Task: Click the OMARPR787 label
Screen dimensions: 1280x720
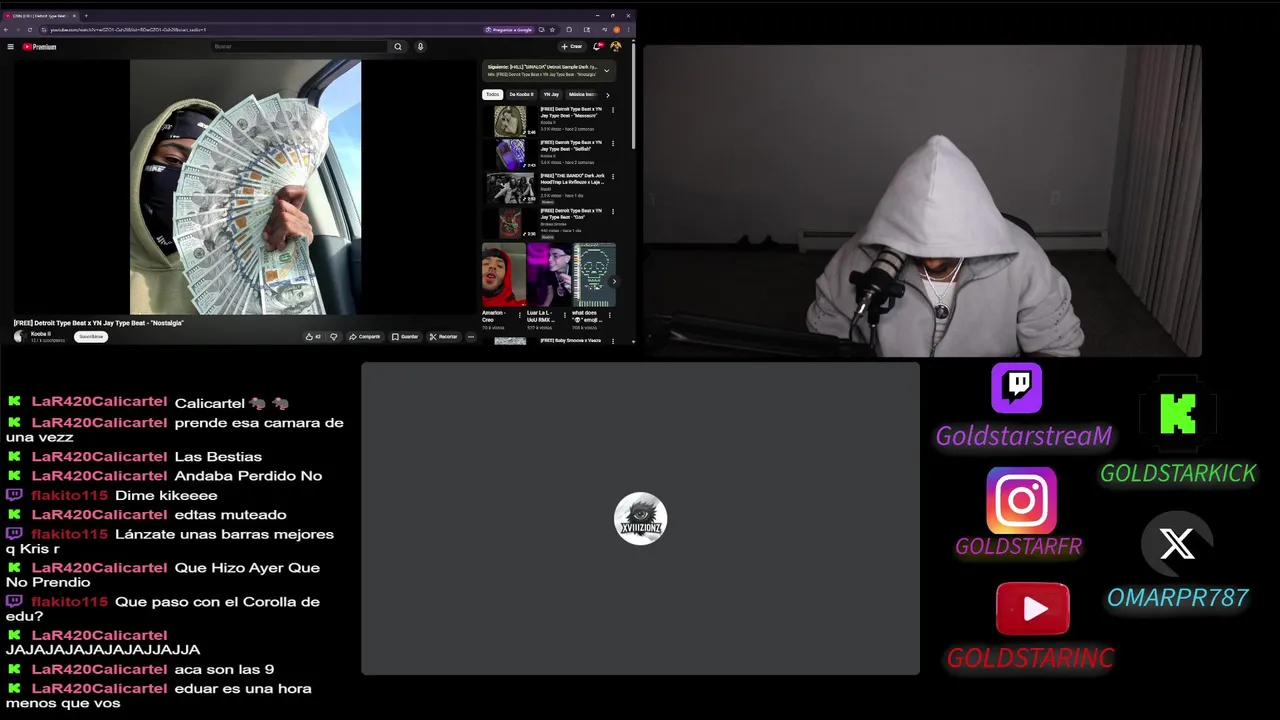Action: pyautogui.click(x=1177, y=598)
